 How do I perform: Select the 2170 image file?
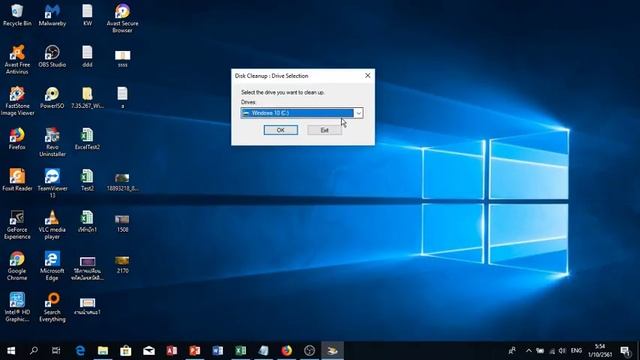tap(122, 264)
